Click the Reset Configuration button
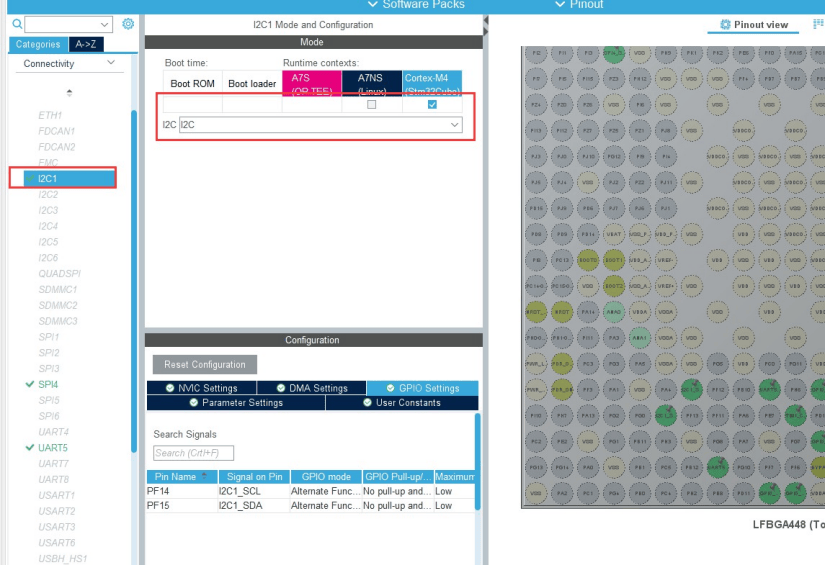Image resolution: width=825 pixels, height=566 pixels. pos(205,365)
